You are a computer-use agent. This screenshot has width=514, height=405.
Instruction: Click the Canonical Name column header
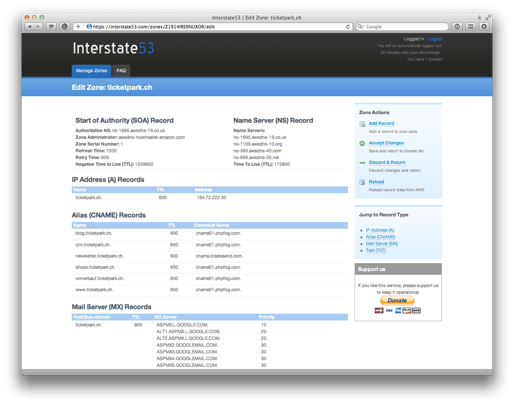pyautogui.click(x=211, y=225)
